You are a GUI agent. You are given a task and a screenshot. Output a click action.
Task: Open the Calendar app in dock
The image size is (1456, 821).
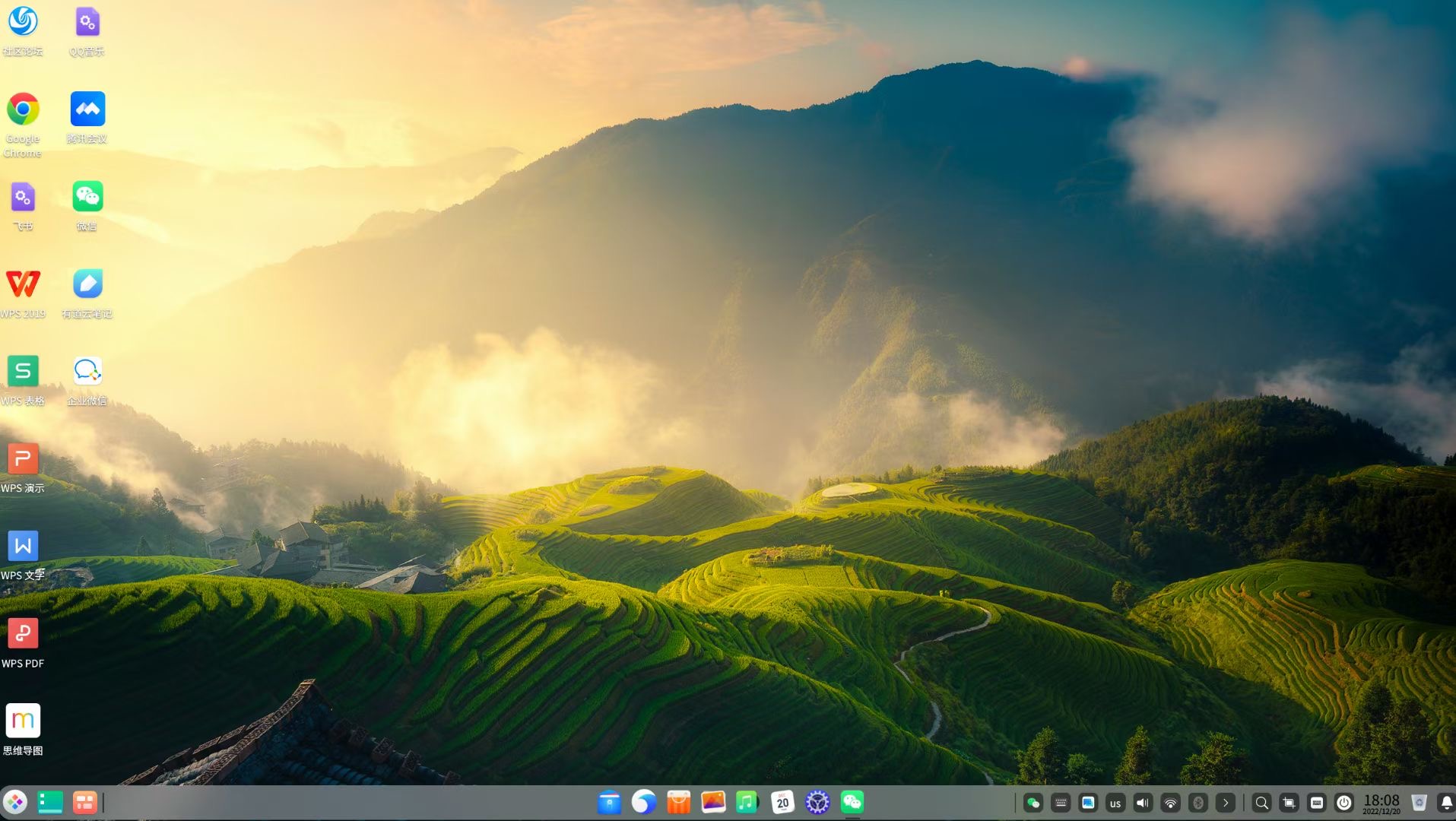pyautogui.click(x=782, y=802)
